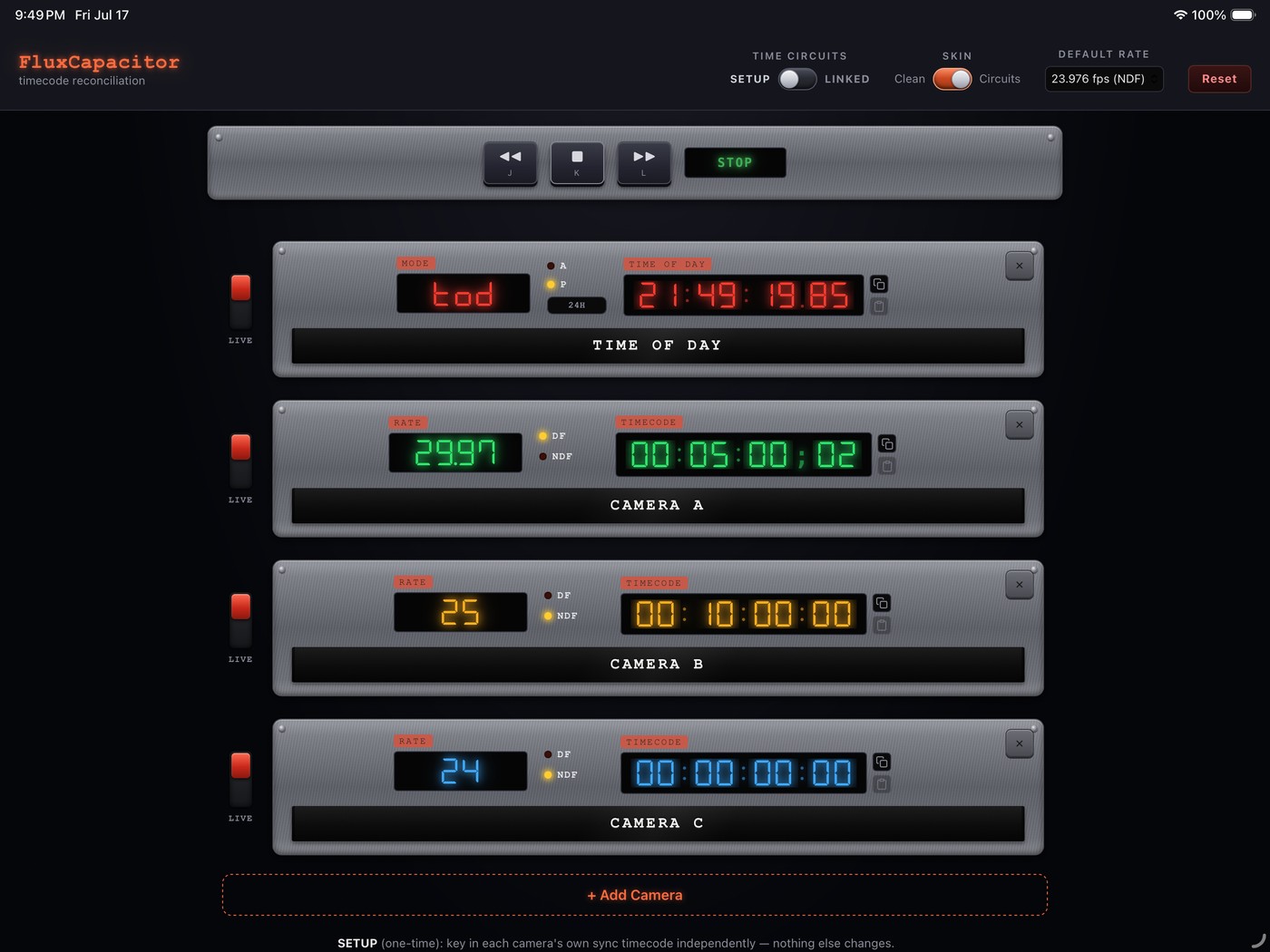Image resolution: width=1270 pixels, height=952 pixels.
Task: Click the stop transport button (K)
Action: (577, 162)
